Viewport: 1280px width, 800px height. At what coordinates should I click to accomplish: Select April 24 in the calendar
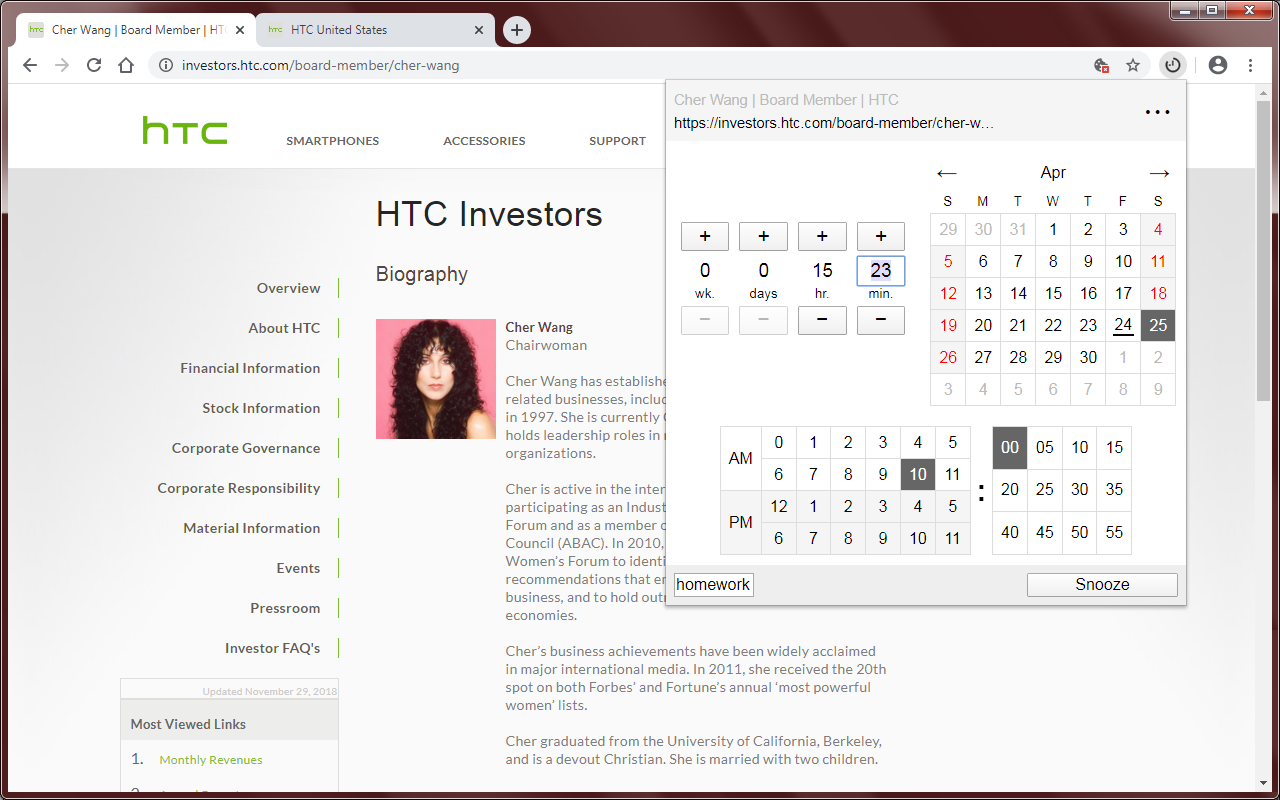pos(1123,325)
